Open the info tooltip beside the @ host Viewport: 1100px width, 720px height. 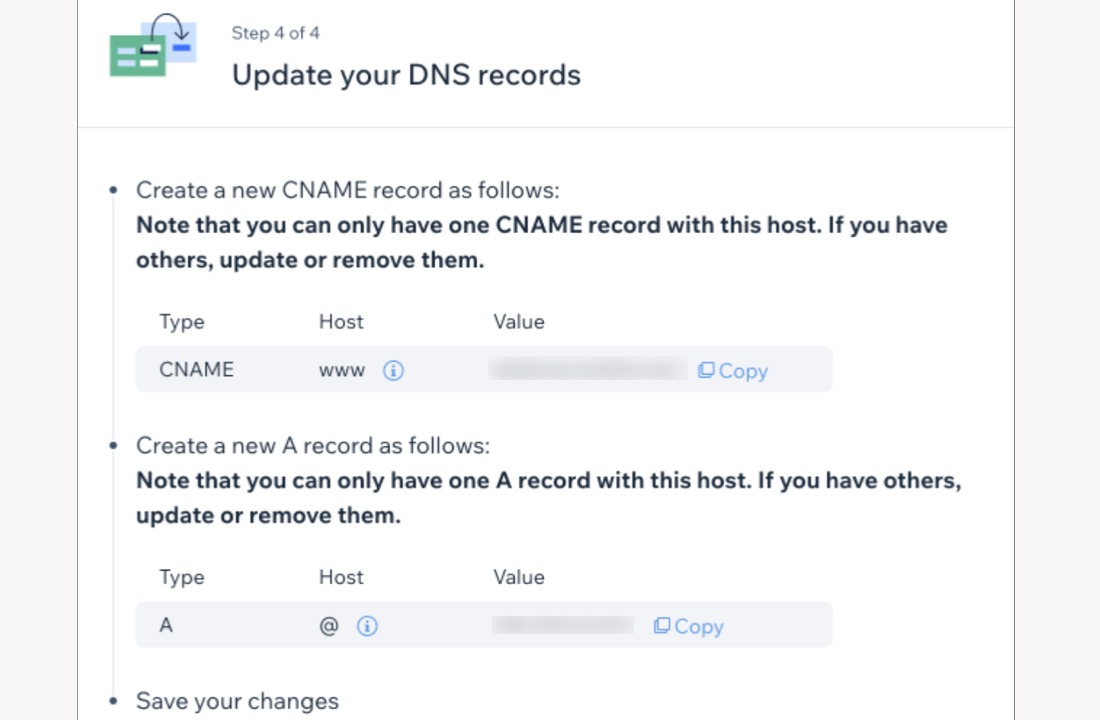click(367, 626)
